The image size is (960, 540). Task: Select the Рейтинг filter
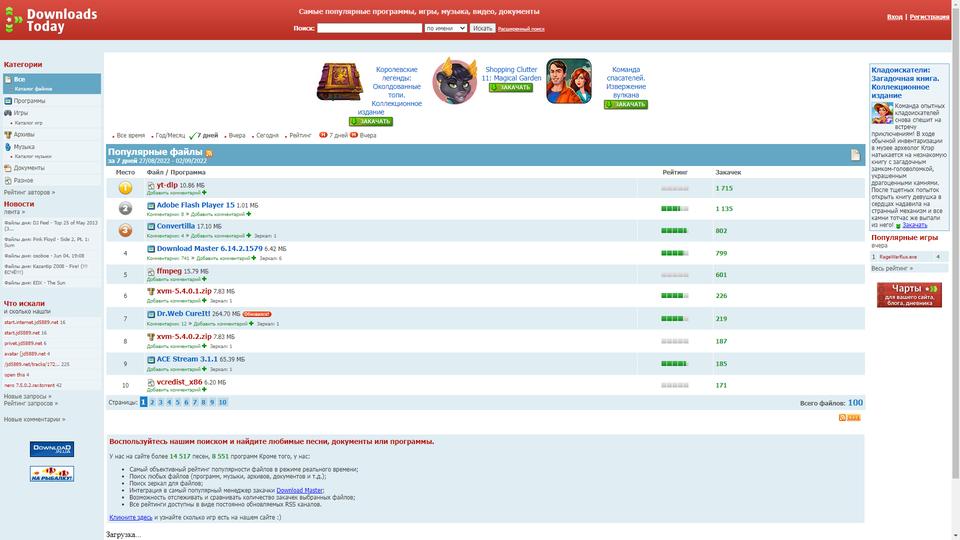300,135
